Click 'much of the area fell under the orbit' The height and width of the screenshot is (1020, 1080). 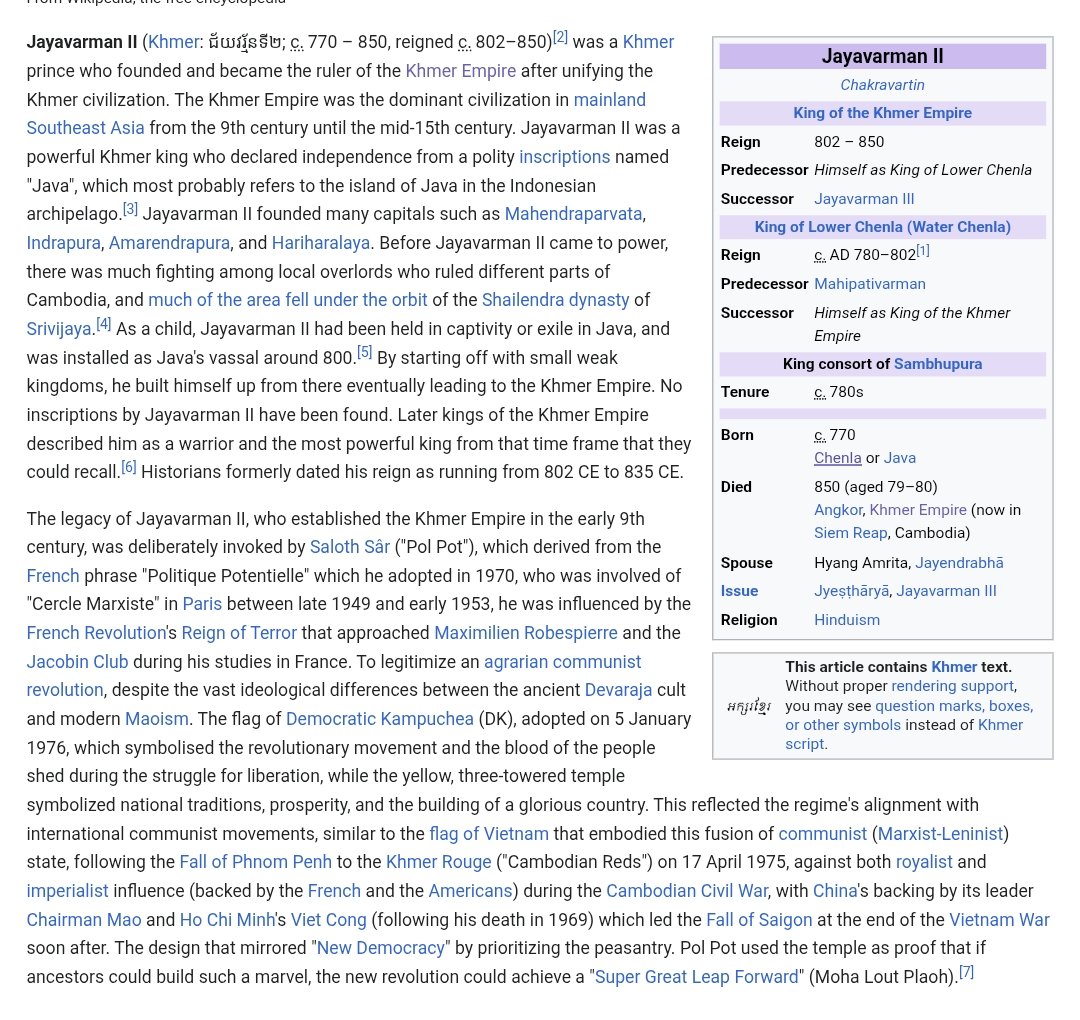(288, 300)
